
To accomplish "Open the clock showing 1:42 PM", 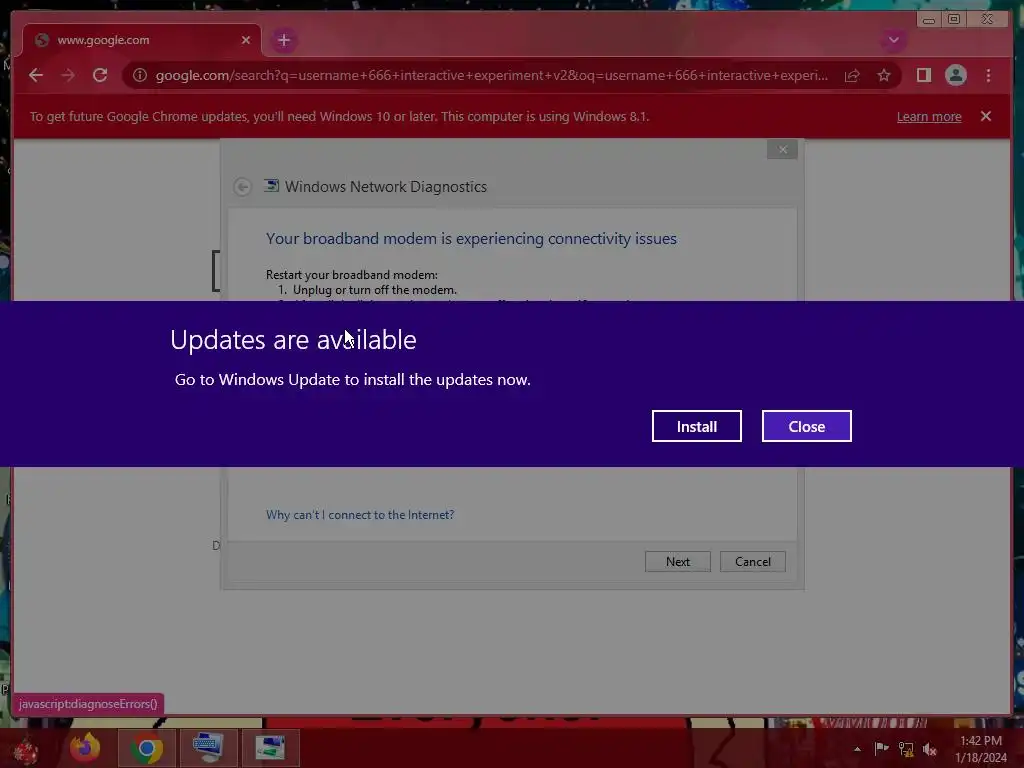I will (x=981, y=749).
